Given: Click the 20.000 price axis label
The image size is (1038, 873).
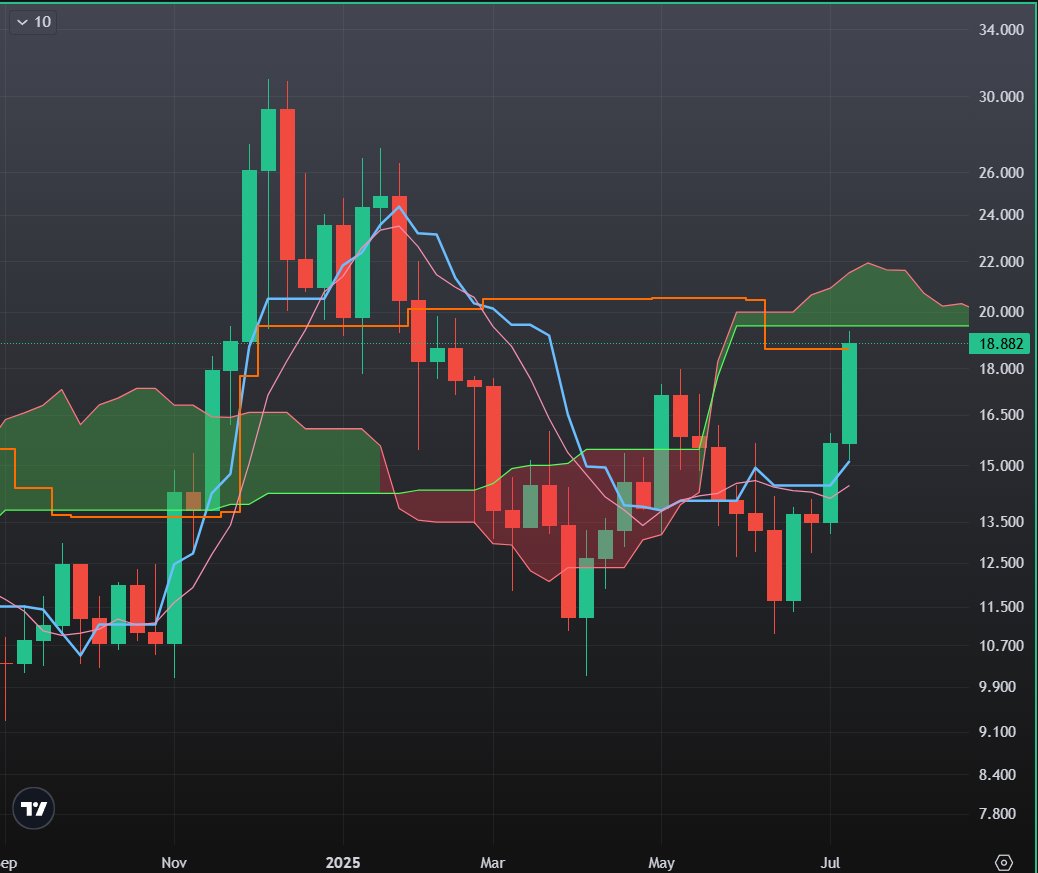Looking at the screenshot, I should [1001, 312].
